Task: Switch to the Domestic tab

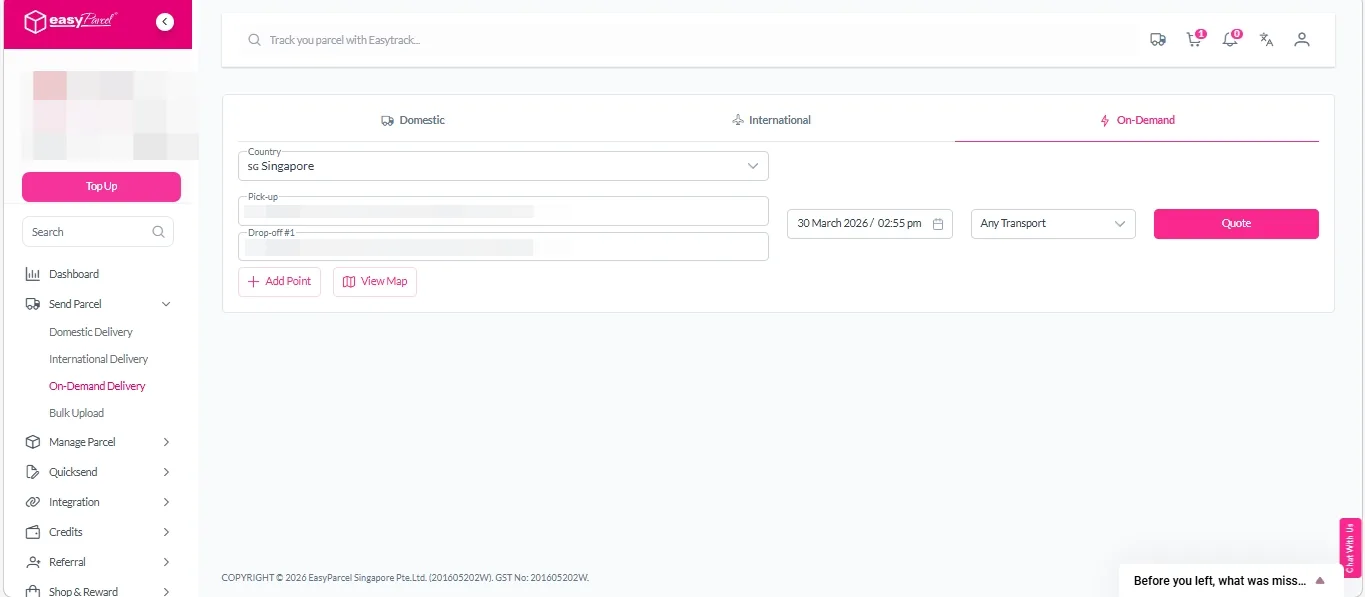Action: pos(413,120)
